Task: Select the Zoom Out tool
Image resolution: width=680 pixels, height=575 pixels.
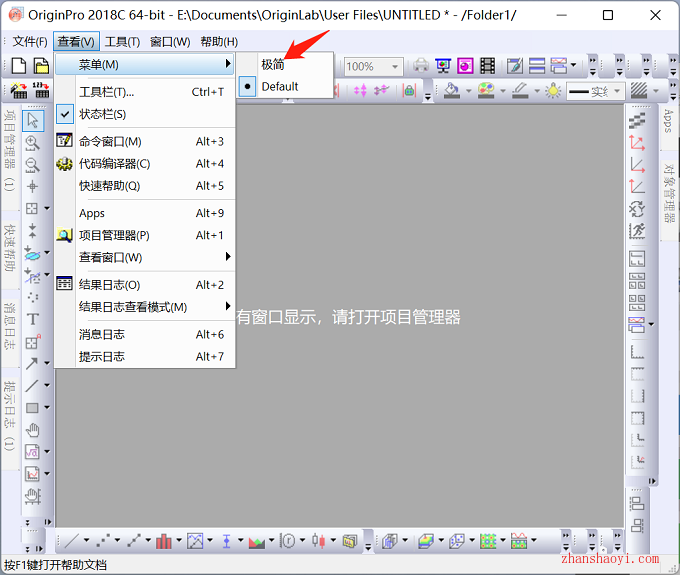Action: tap(33, 165)
